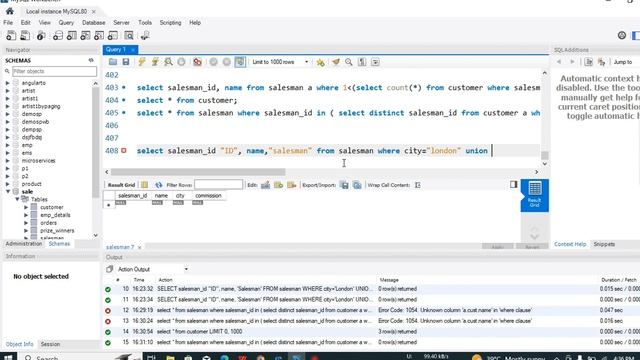Screen dimensions: 640x360
Task: Open the Limit to 1000 rows dropdown
Action: click(x=280, y=62)
